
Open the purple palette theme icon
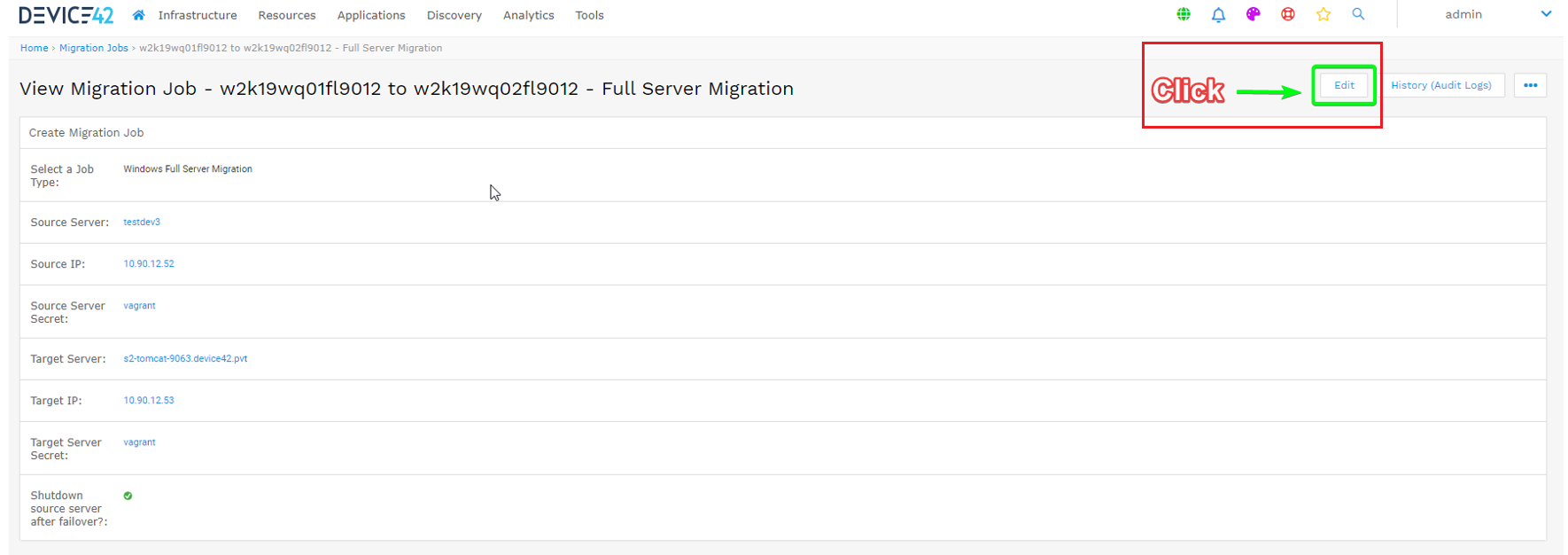click(1253, 14)
